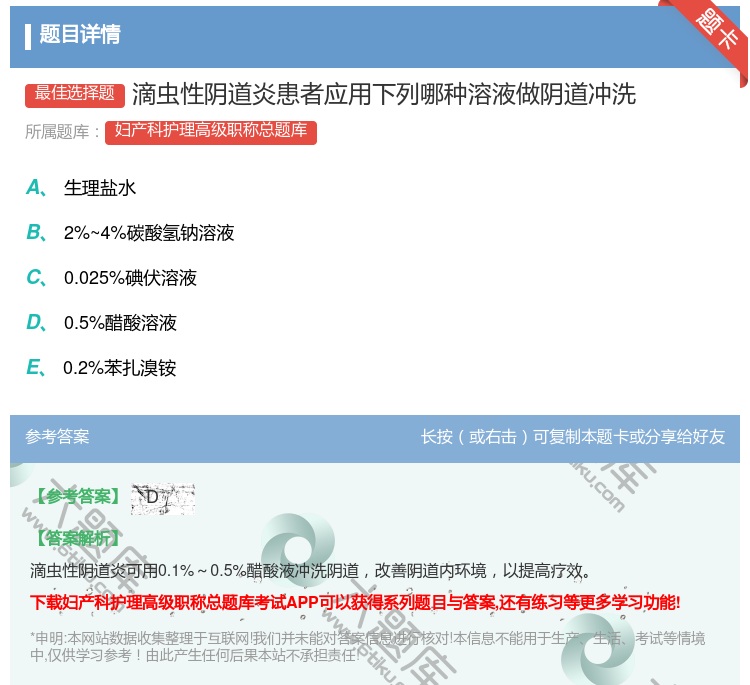Click the 题目详情 header title

pos(79,35)
